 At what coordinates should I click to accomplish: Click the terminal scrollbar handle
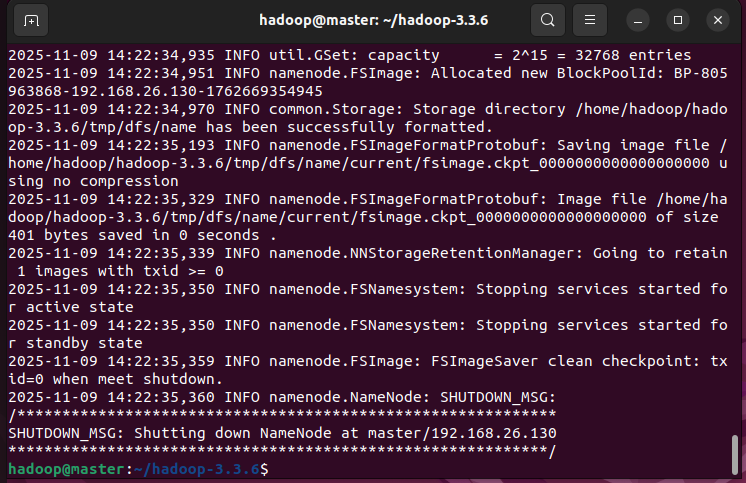735,454
